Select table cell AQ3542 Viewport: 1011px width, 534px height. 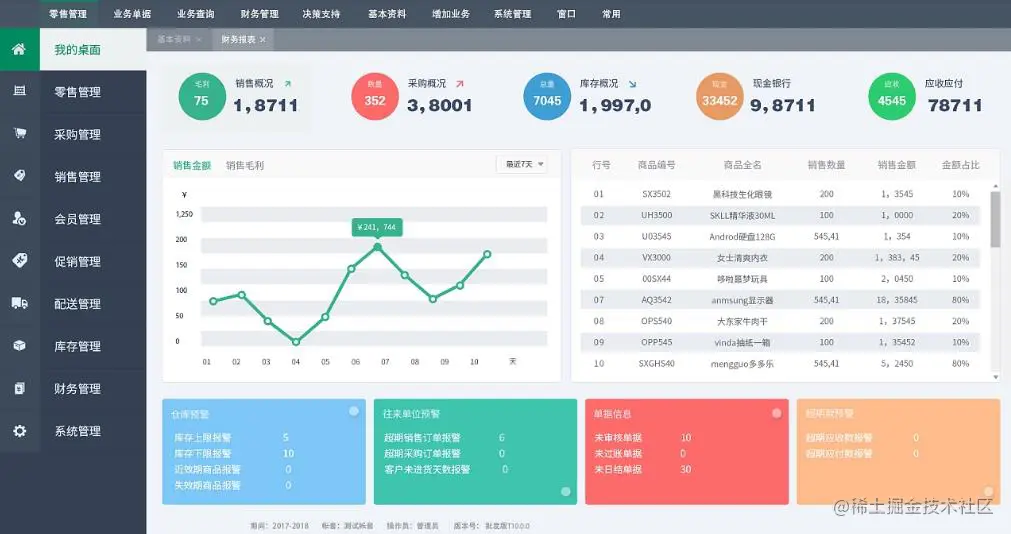656,300
